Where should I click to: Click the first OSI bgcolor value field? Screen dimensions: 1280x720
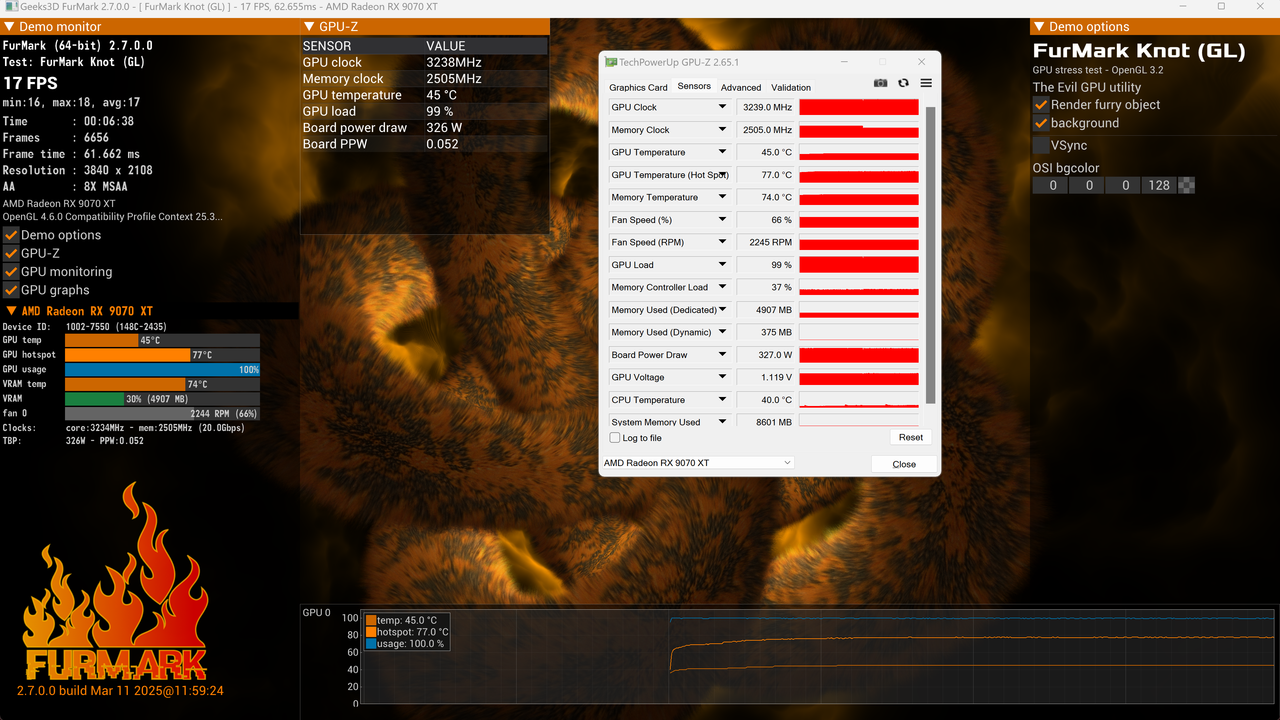tap(1052, 185)
